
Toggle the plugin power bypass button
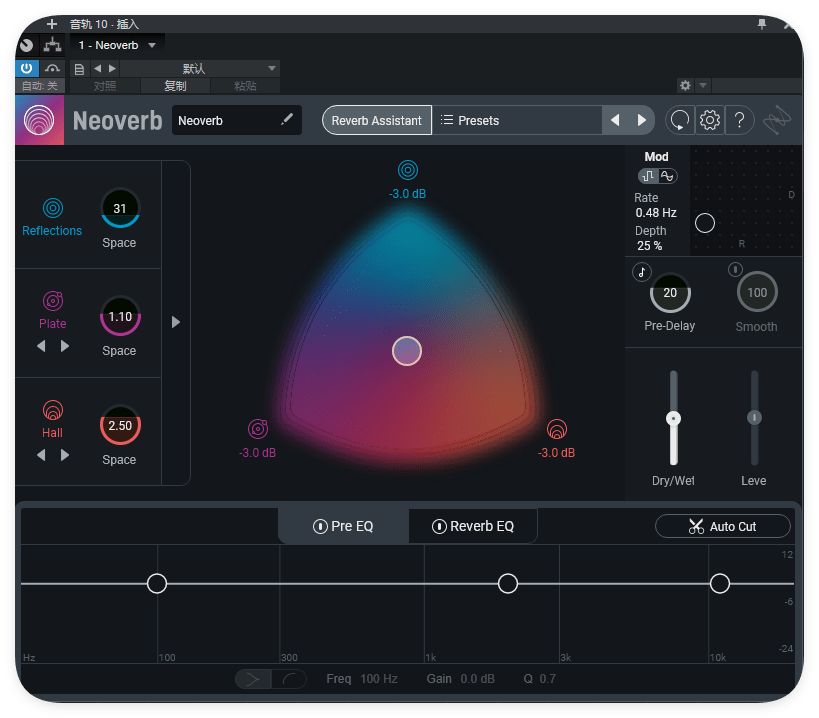pos(27,68)
